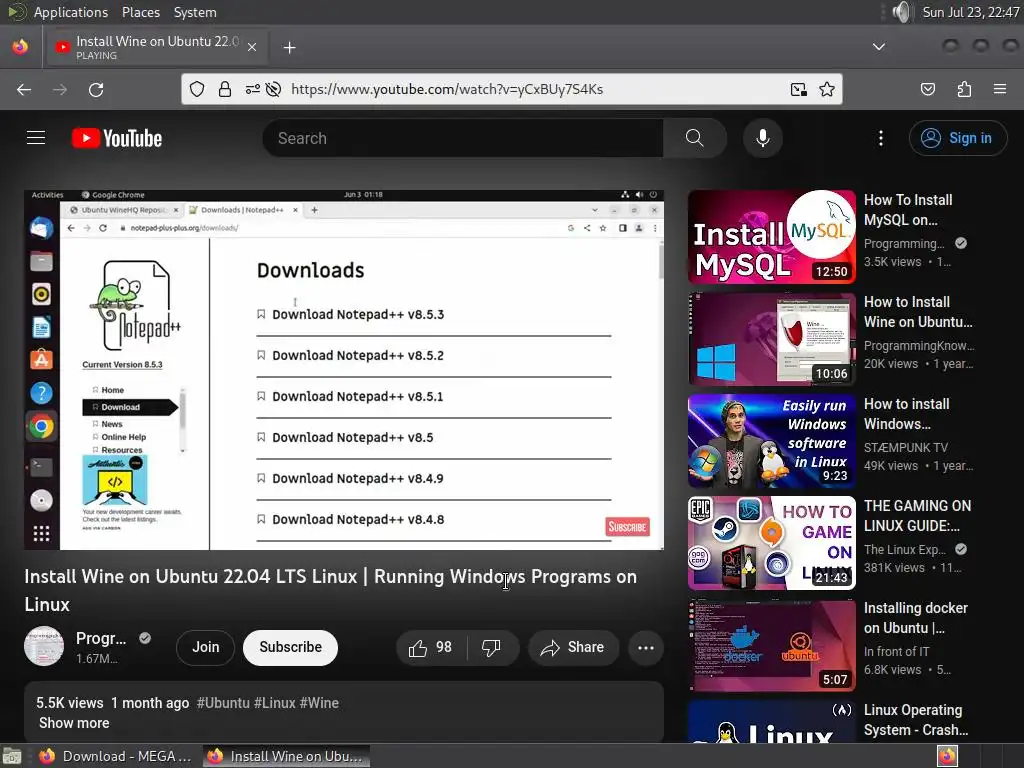
Task: Focus the YouTube Search field
Action: tap(462, 138)
